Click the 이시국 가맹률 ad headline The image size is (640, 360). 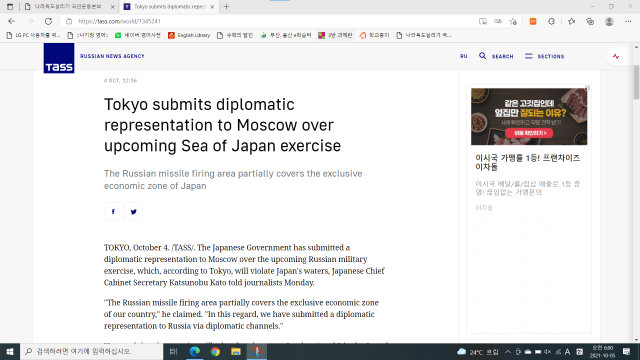(x=528, y=162)
